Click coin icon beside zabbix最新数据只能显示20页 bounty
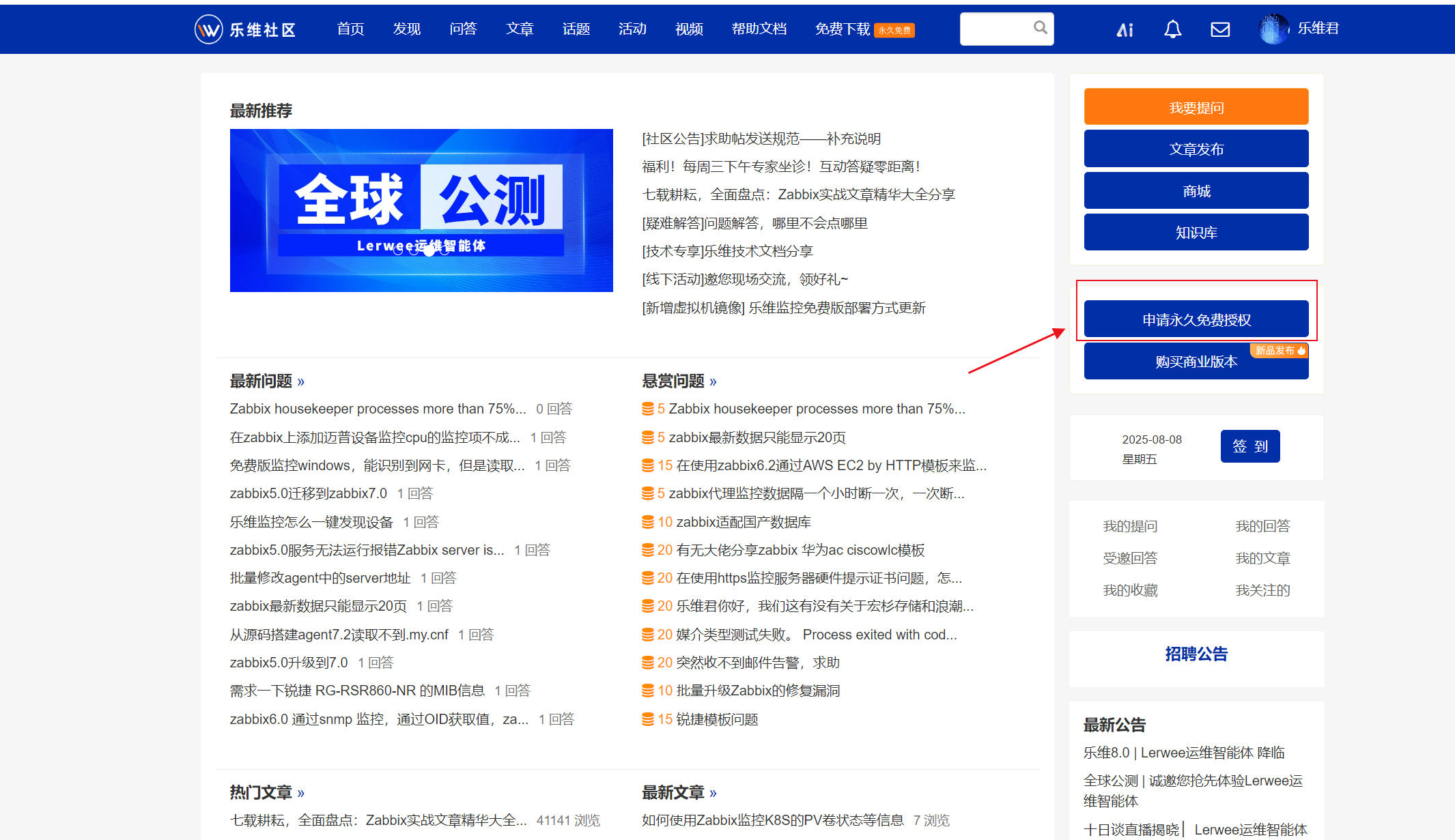 pos(647,437)
